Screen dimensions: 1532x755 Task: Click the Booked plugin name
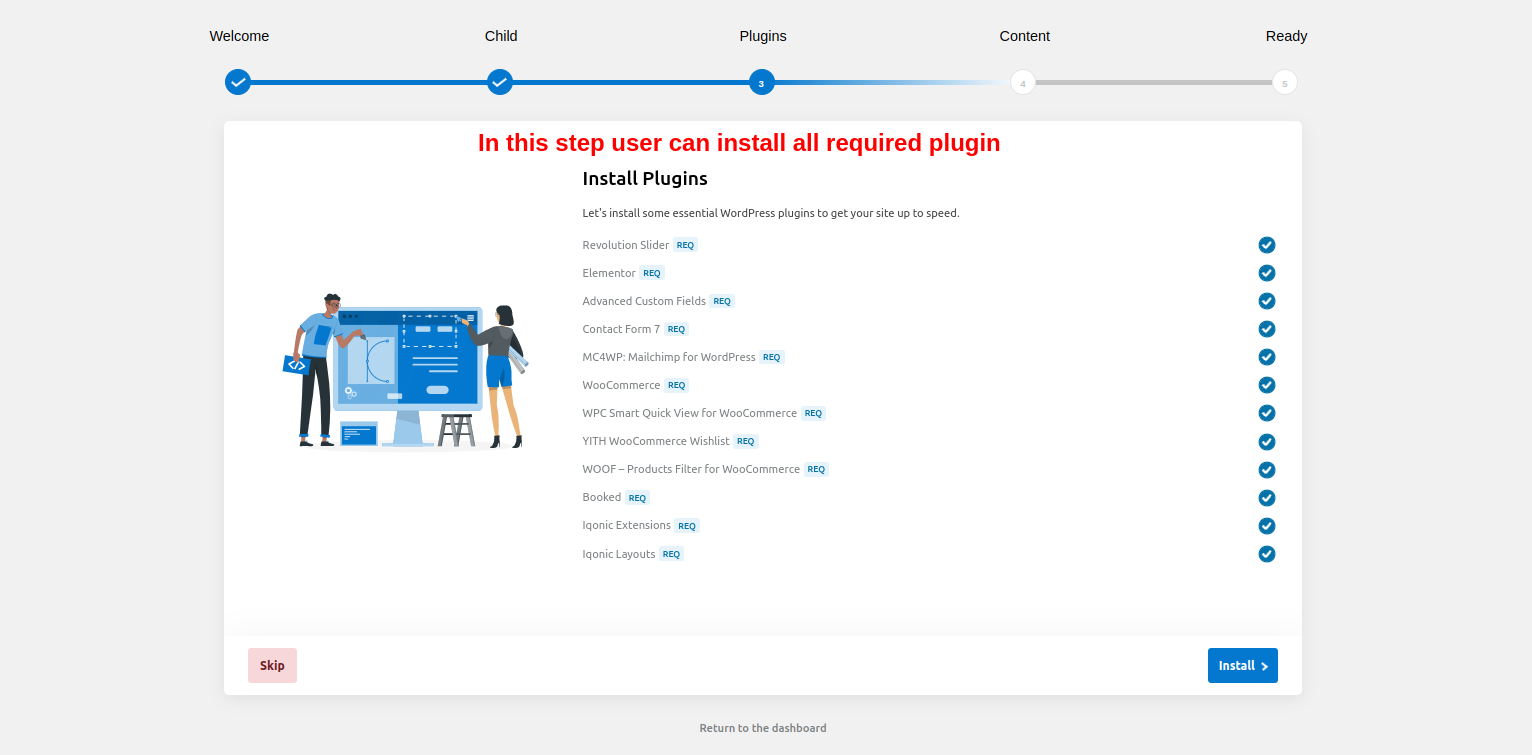point(602,497)
